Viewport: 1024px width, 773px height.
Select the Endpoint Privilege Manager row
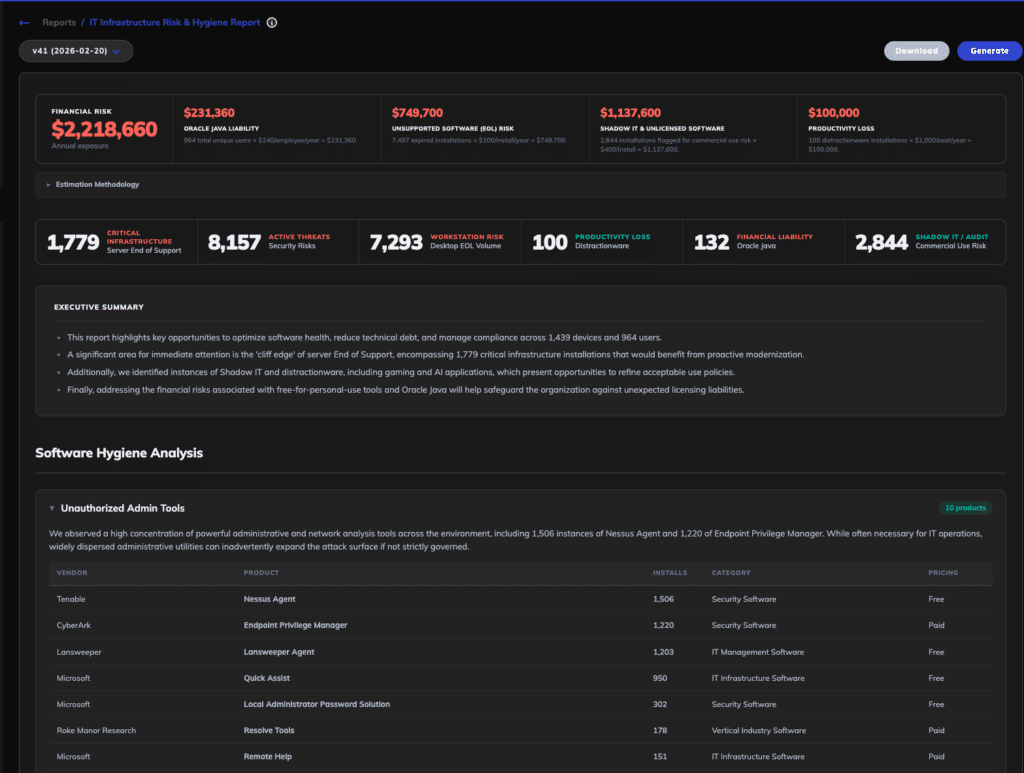pyautogui.click(x=295, y=625)
